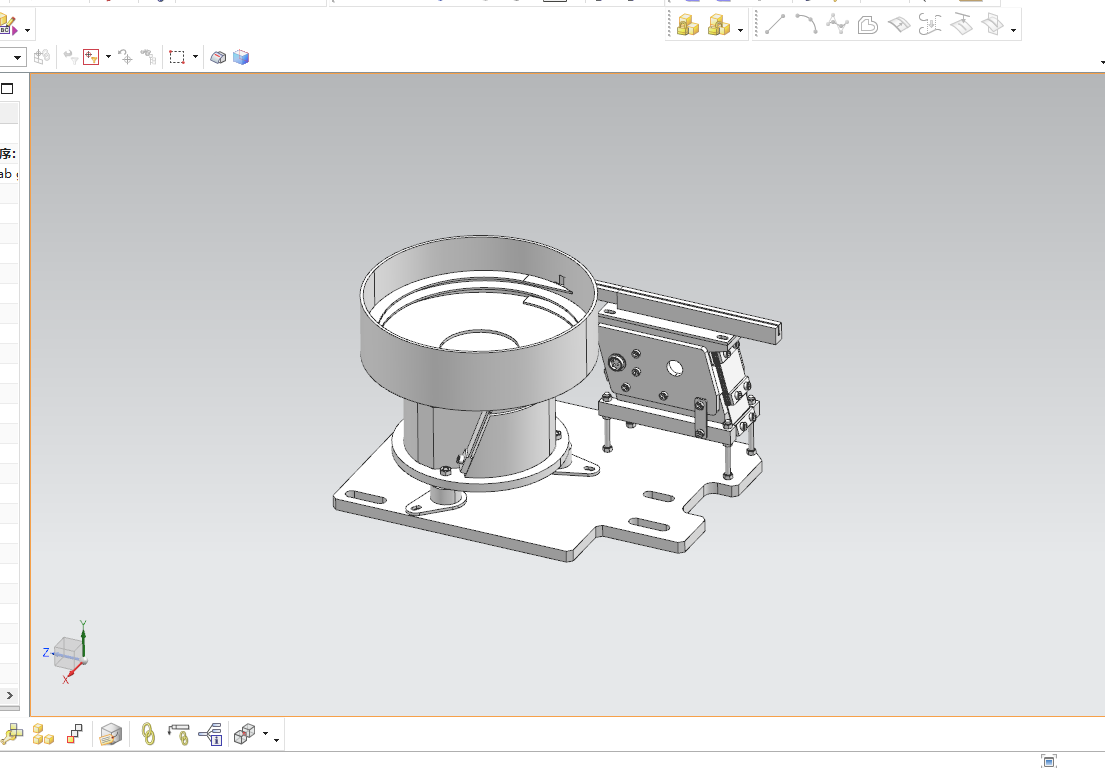Open the toolbar options arrow at far right
The height and width of the screenshot is (768, 1105).
pos(1101,63)
